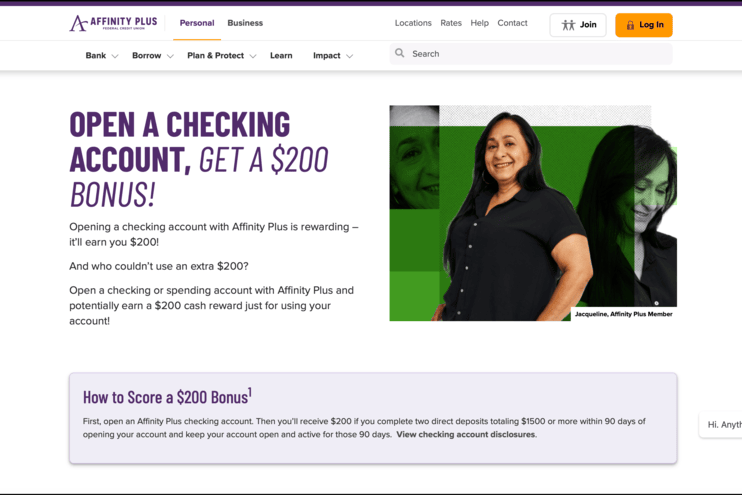Open the chat bubble saying Hi
The width and height of the screenshot is (742, 495).
pos(721,424)
